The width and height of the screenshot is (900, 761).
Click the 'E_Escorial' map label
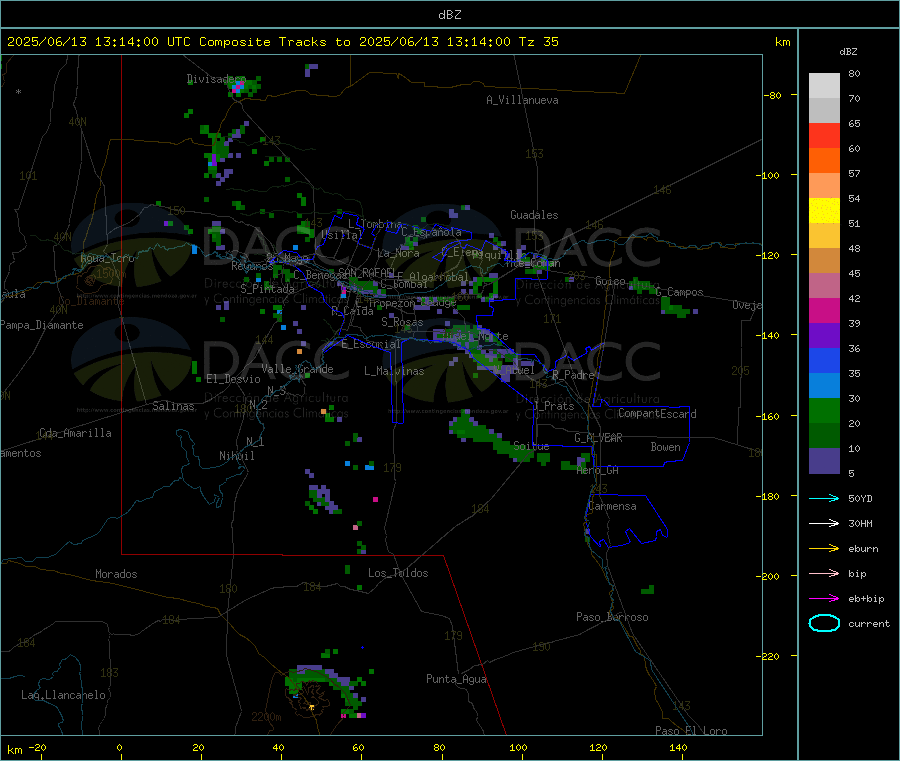click(x=370, y=344)
